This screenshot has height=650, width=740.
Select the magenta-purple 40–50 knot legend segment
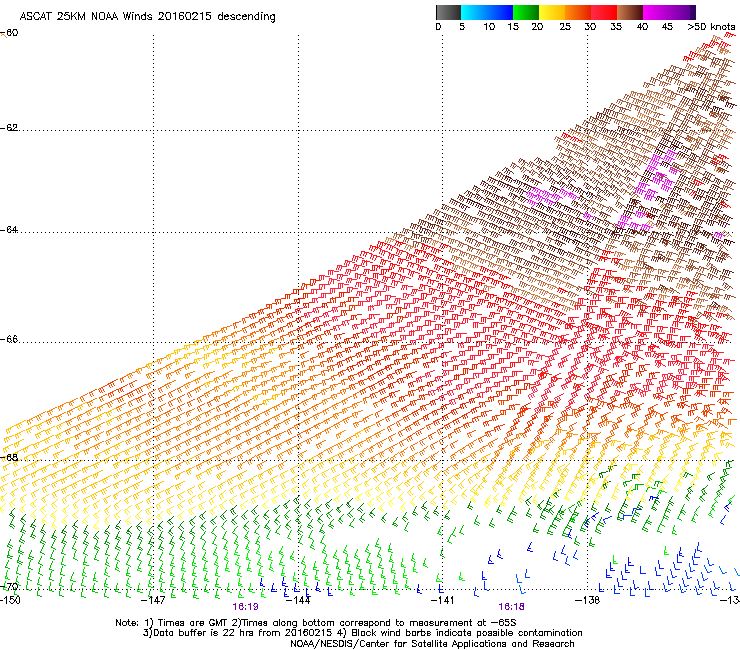point(669,12)
